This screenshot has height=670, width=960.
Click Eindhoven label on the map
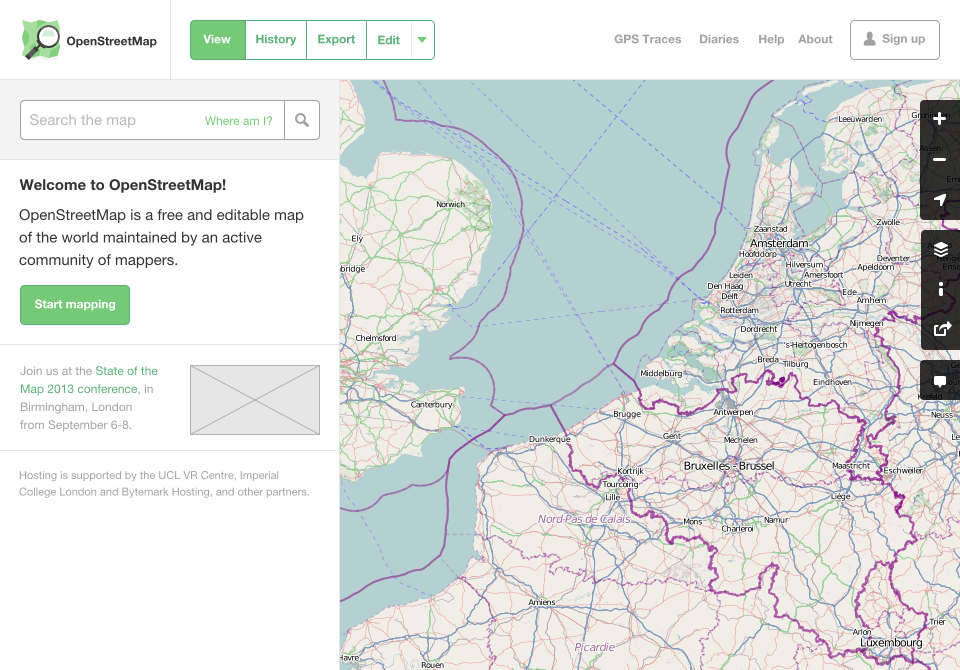pos(832,382)
